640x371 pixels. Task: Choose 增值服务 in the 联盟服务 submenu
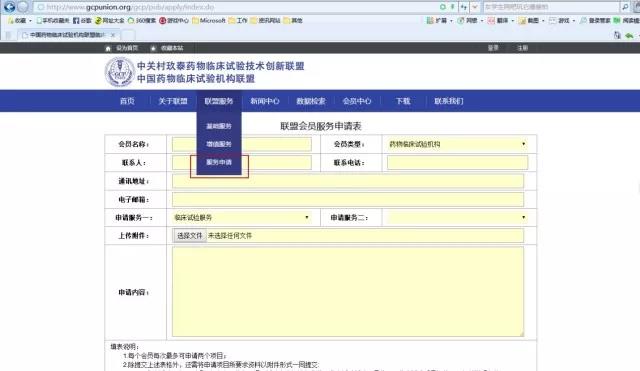pyautogui.click(x=219, y=144)
